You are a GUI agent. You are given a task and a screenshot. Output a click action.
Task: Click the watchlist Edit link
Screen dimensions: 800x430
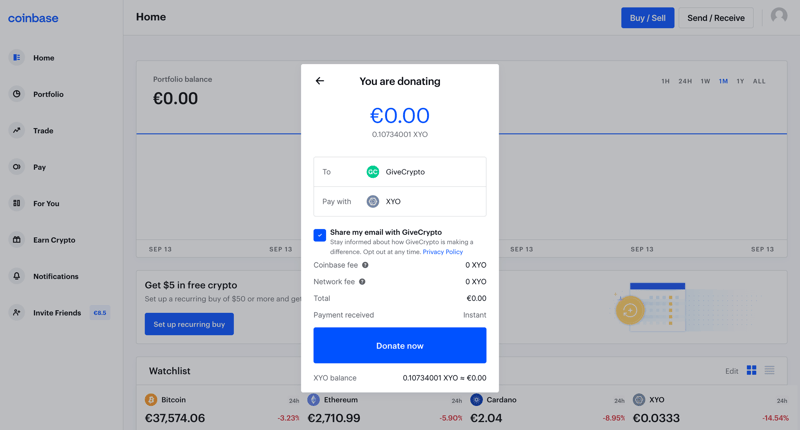(x=732, y=371)
